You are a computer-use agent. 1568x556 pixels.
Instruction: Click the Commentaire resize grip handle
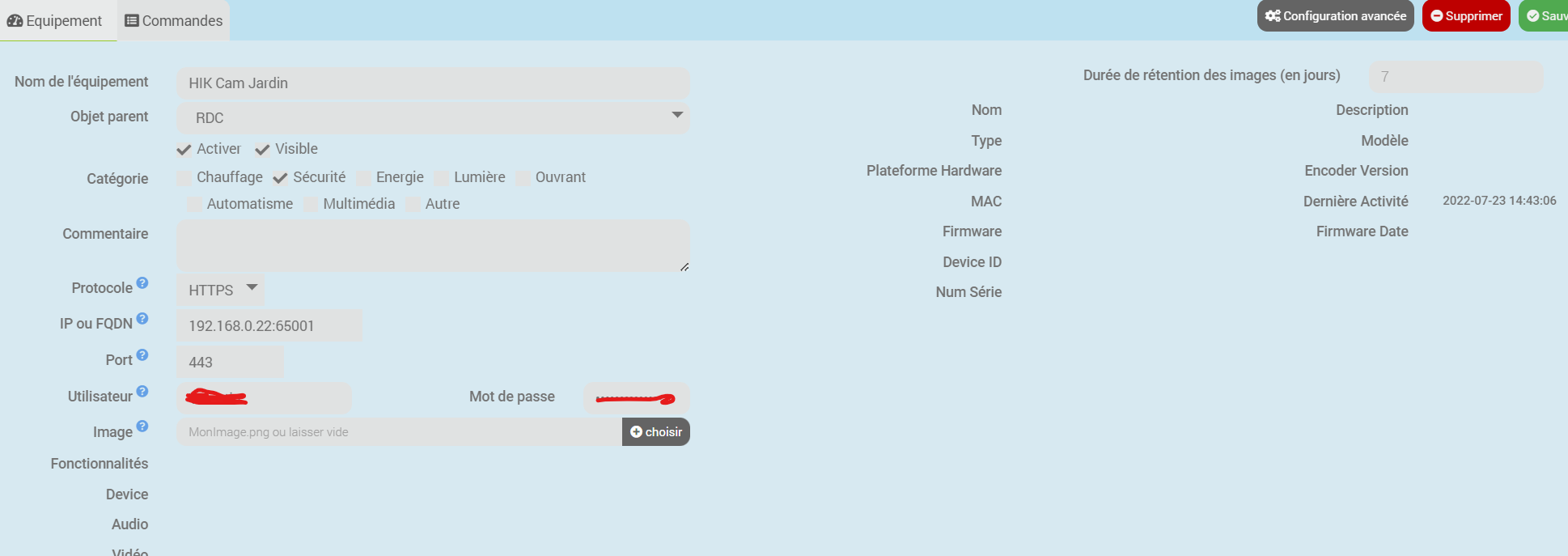pyautogui.click(x=684, y=266)
